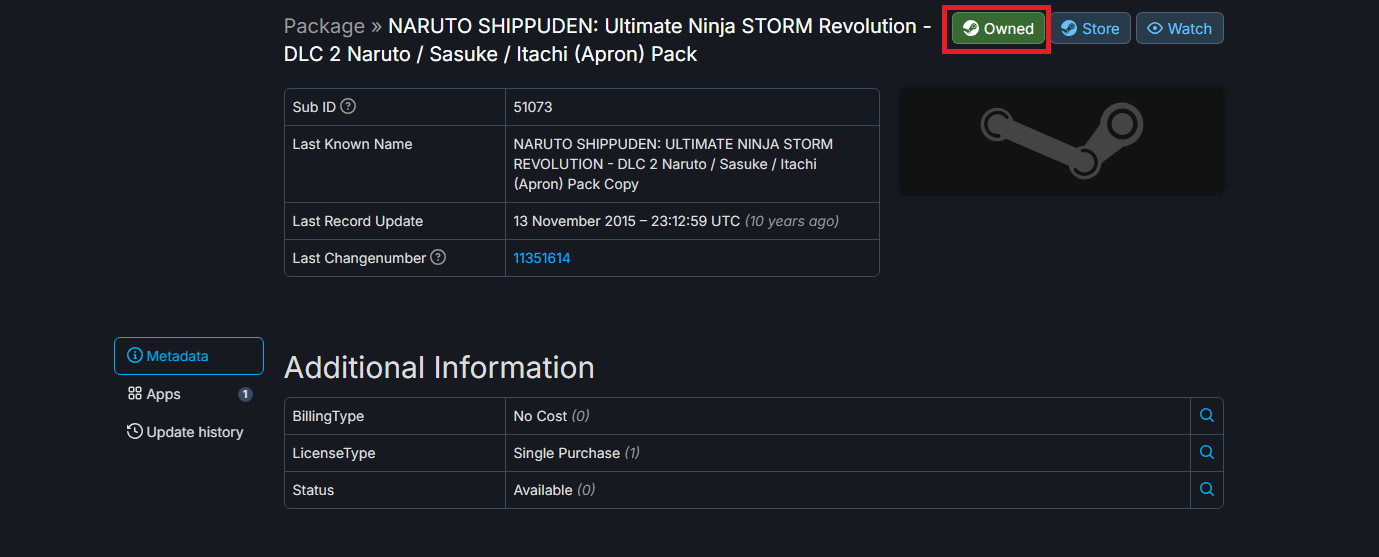Click the Package breadcrumb link

pyautogui.click(x=324, y=26)
